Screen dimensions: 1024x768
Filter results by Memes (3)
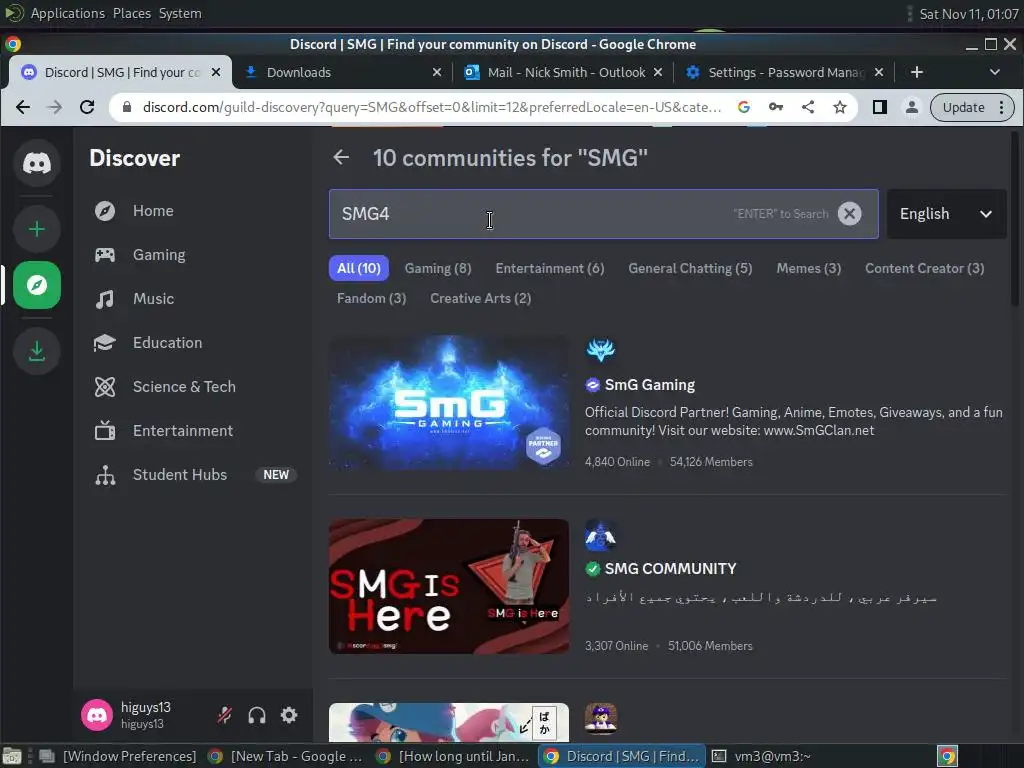tap(808, 268)
